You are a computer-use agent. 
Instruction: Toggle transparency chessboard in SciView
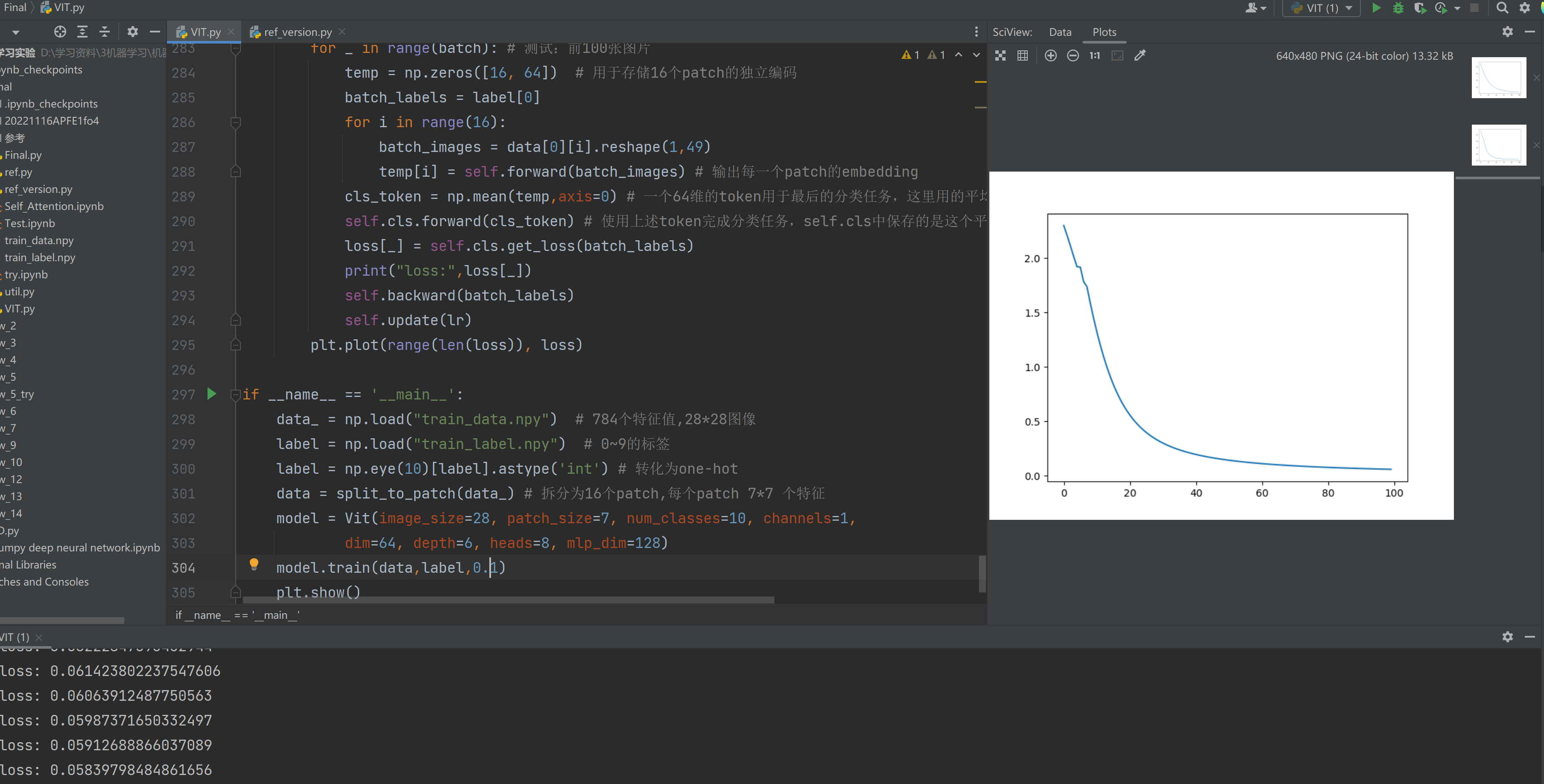[1000, 56]
